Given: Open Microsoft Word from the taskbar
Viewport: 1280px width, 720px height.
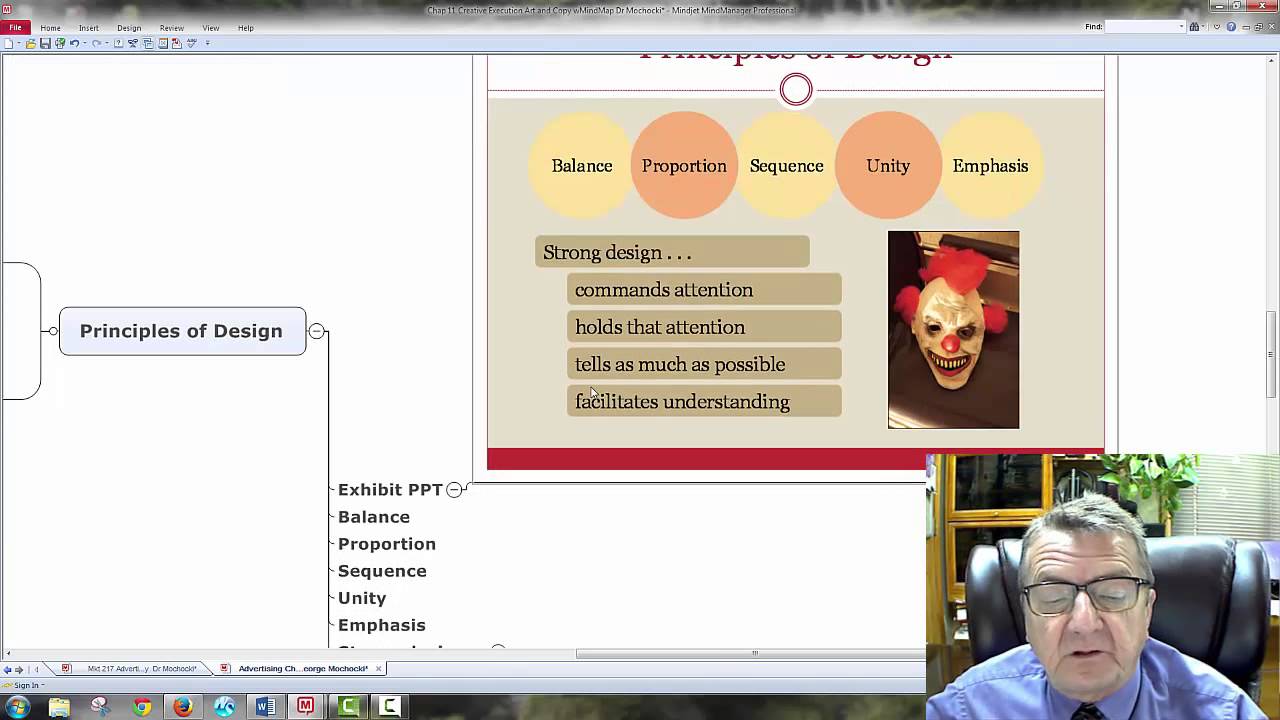Looking at the screenshot, I should [265, 707].
